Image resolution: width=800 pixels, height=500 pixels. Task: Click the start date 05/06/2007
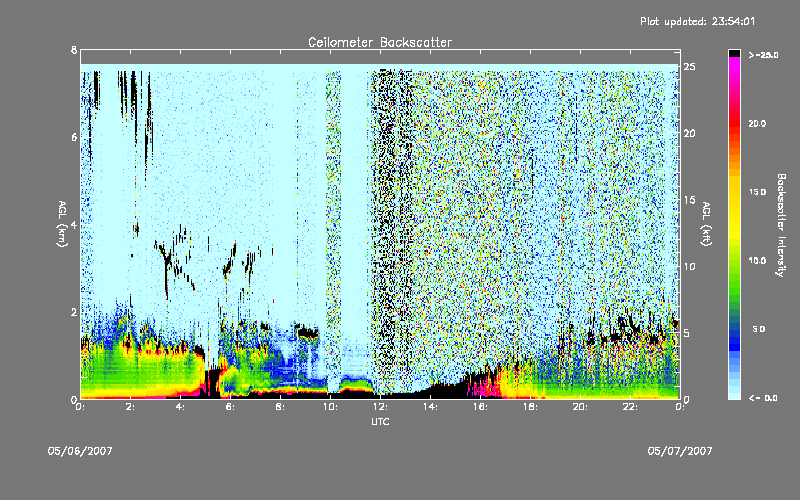[x=80, y=451]
